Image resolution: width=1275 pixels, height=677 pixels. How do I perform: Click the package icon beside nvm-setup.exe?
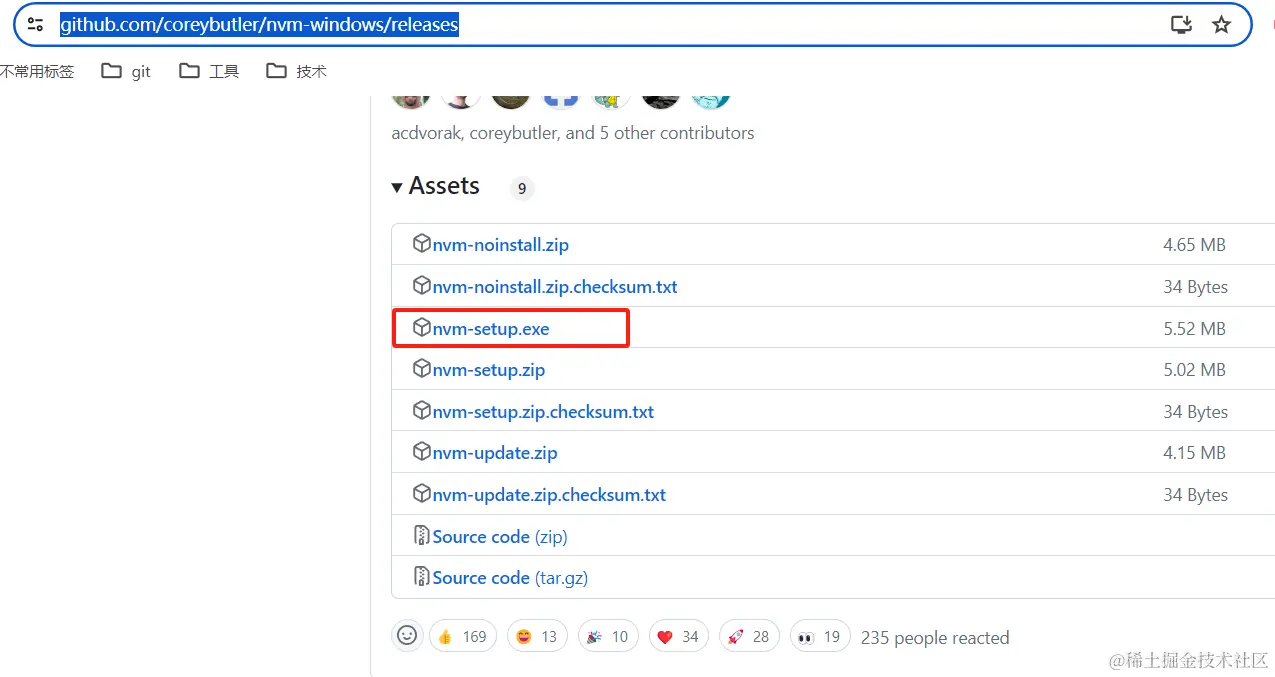[x=422, y=328]
